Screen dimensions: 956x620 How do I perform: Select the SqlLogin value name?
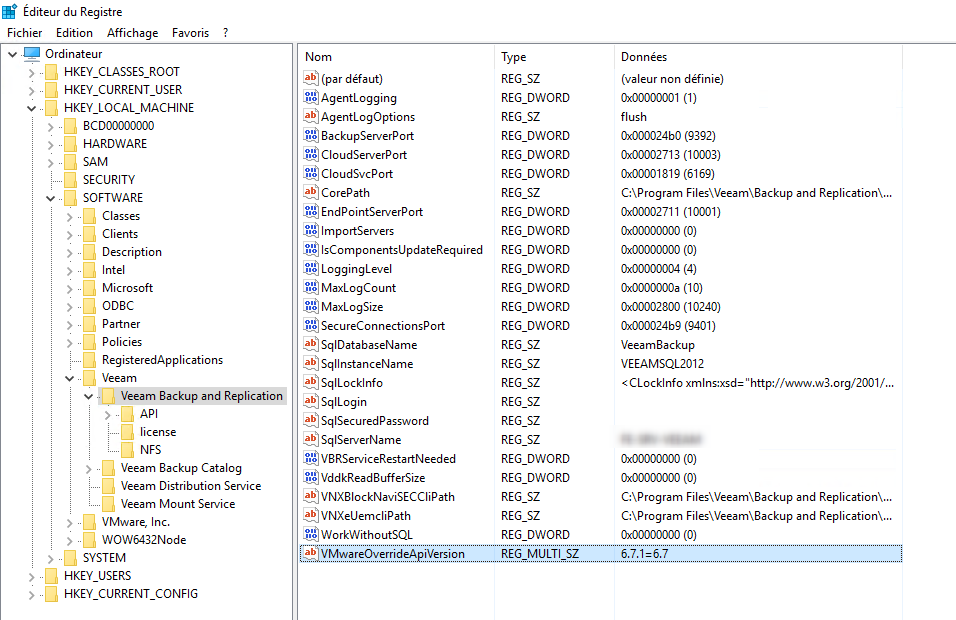pyautogui.click(x=344, y=402)
